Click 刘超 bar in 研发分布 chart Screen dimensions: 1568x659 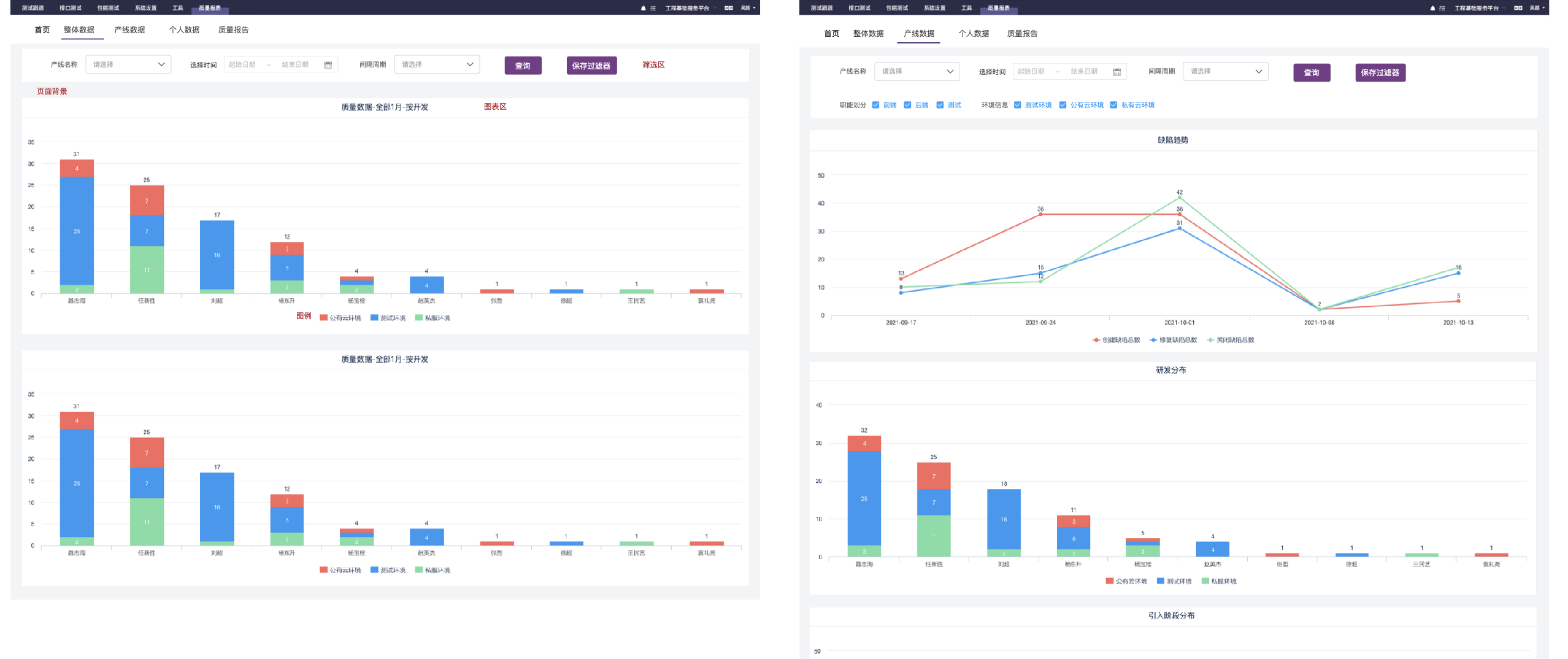tap(1004, 523)
